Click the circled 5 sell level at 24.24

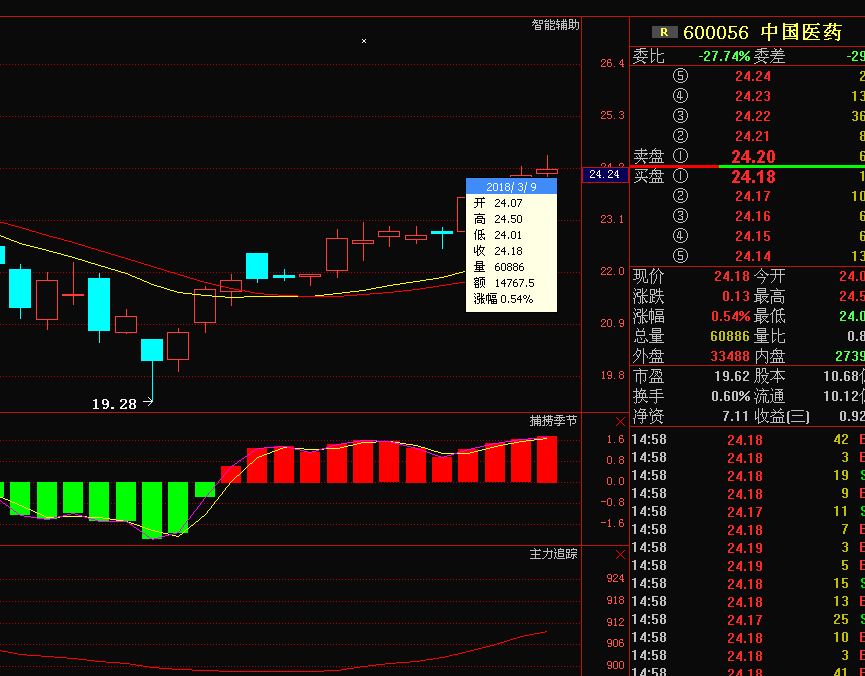[x=681, y=76]
